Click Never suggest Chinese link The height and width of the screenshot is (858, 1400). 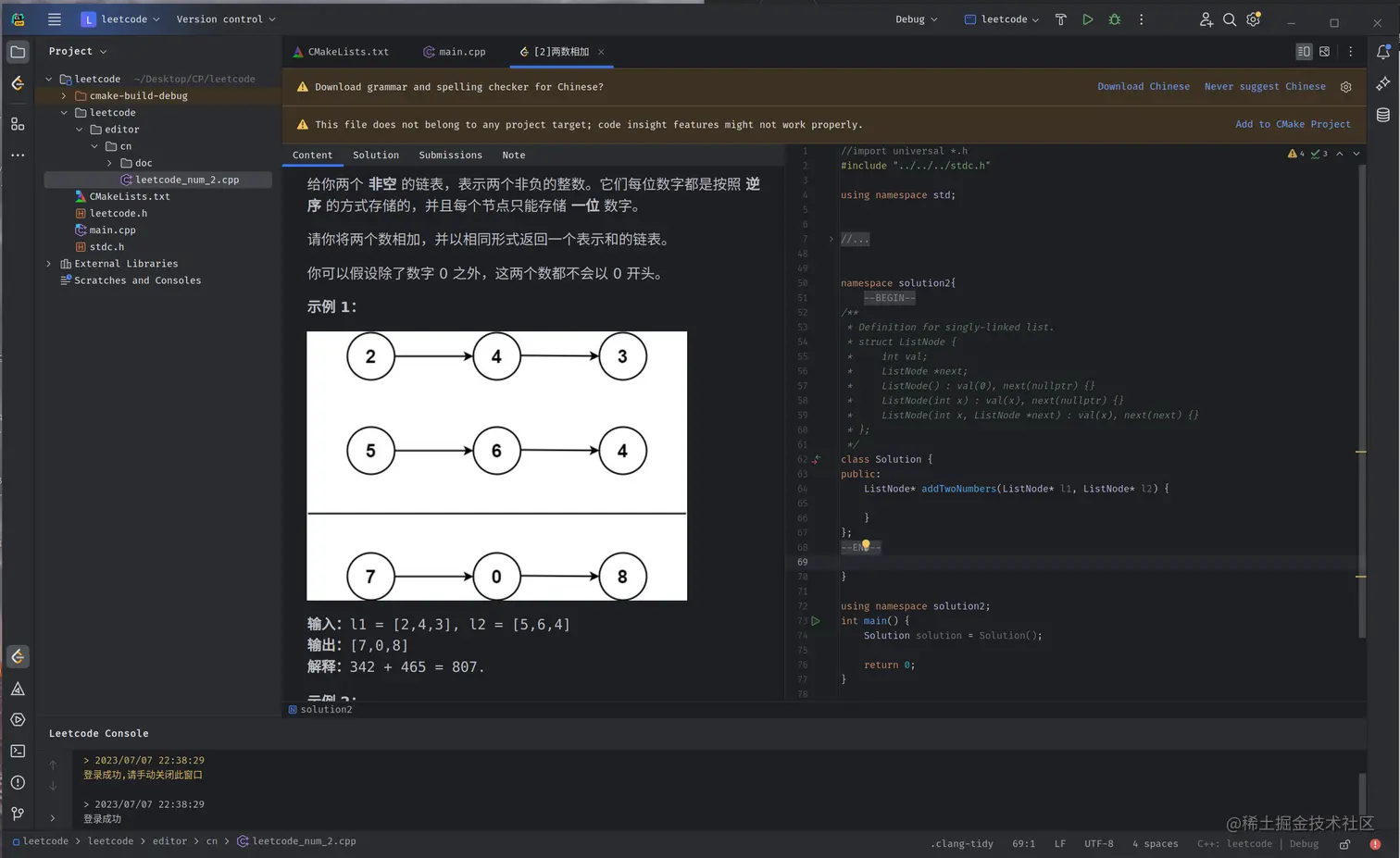(1265, 87)
